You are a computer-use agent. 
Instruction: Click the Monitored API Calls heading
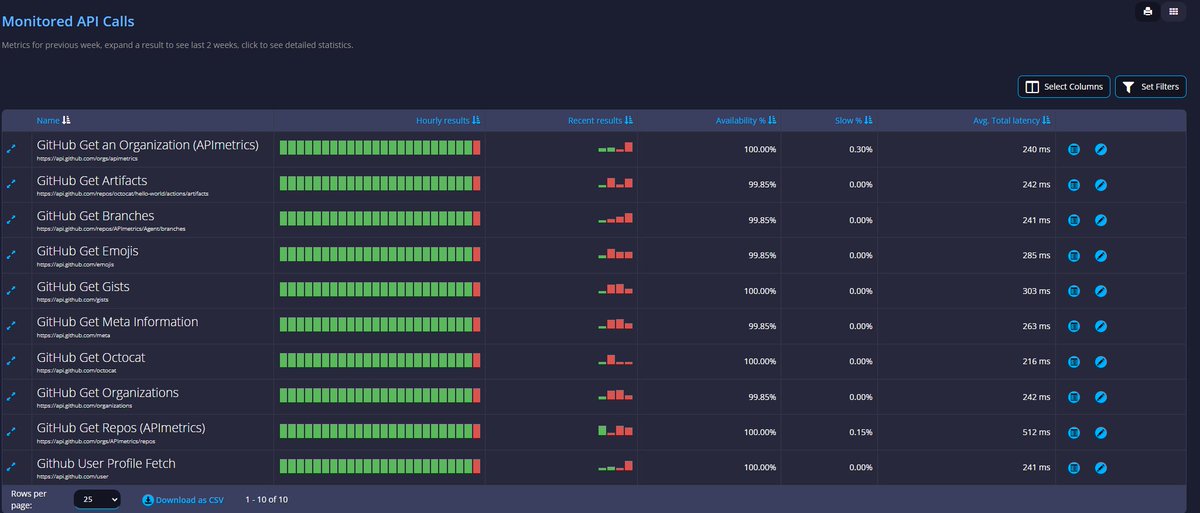point(68,21)
